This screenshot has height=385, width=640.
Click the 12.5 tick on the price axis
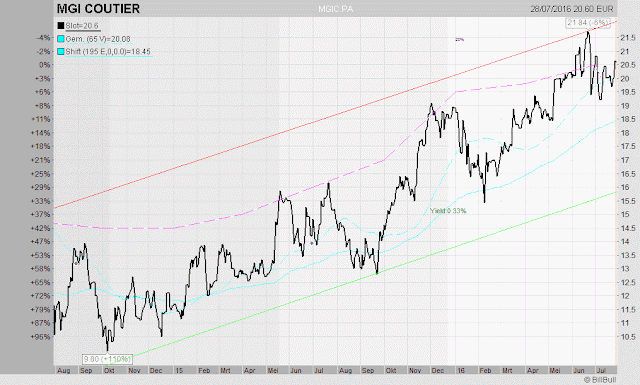(628, 283)
